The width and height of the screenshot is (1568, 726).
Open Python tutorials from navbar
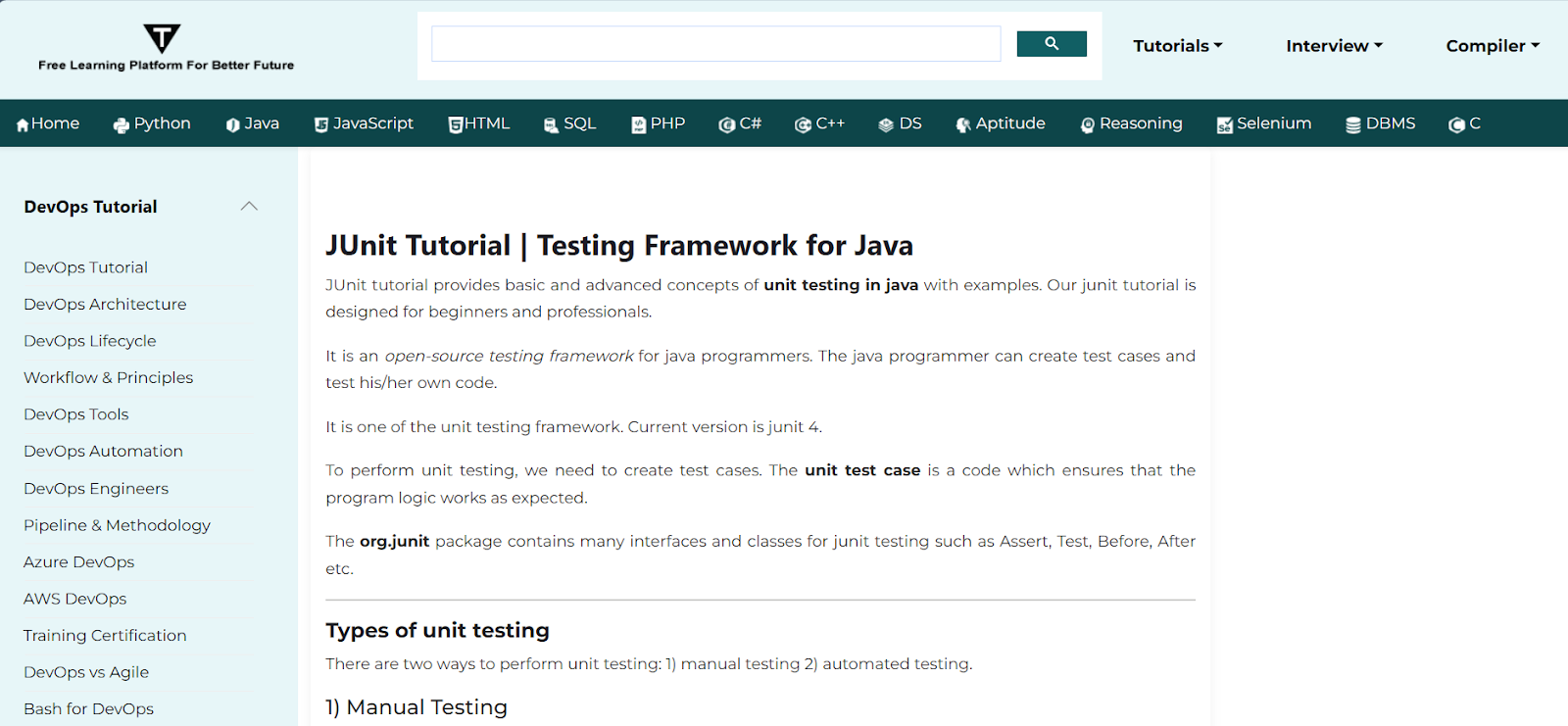tap(163, 123)
